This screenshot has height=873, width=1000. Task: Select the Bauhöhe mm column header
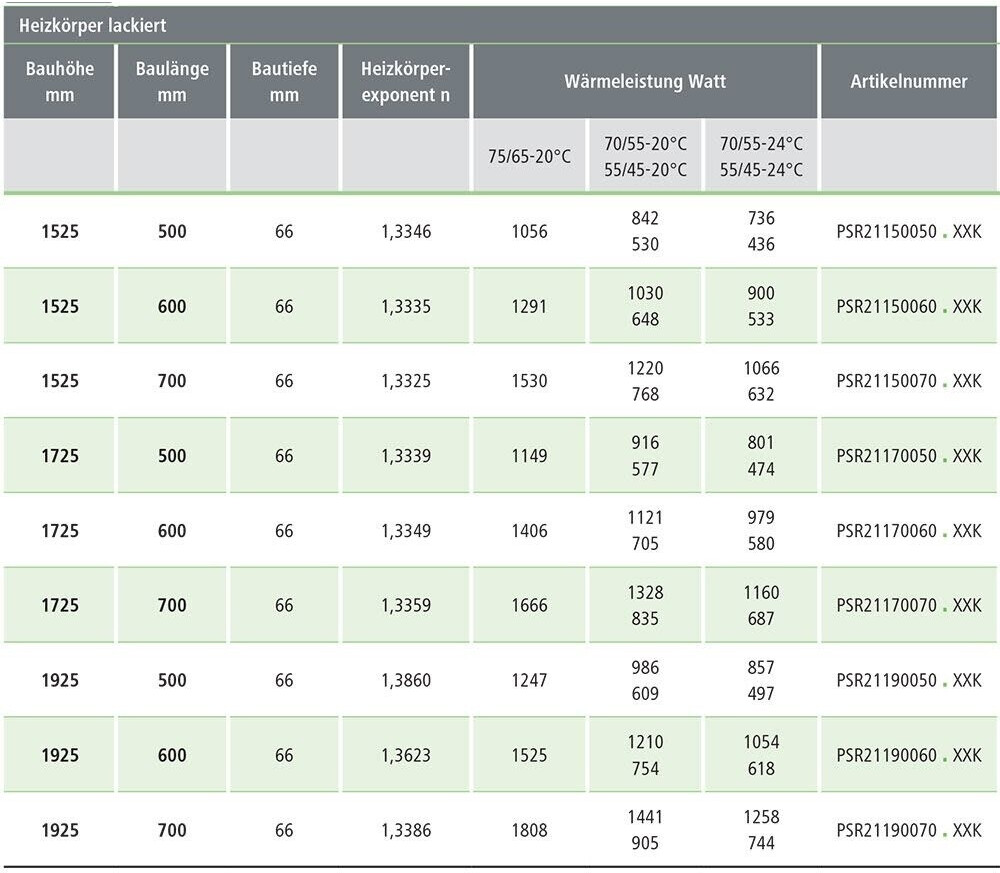pos(60,82)
